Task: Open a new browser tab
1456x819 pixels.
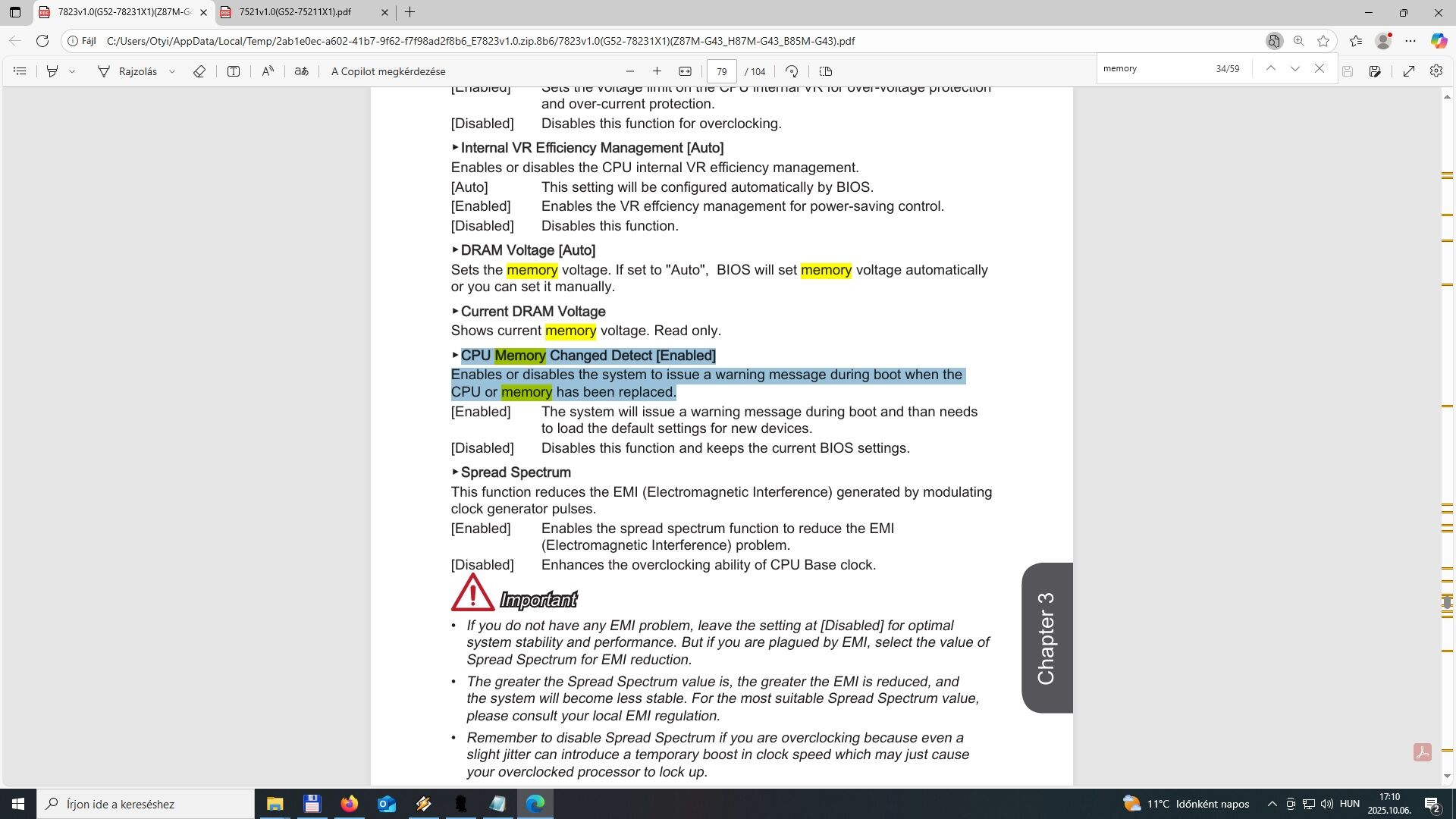Action: tap(409, 12)
